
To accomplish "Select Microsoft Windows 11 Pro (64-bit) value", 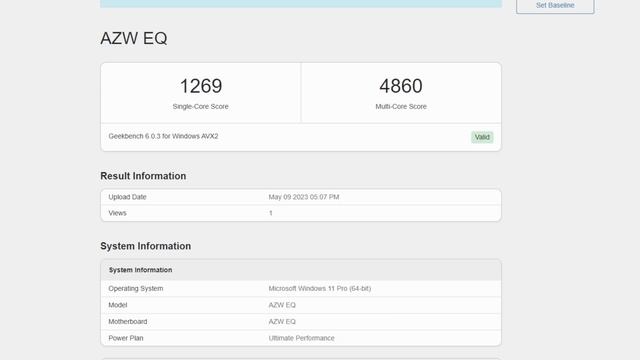I will (320, 289).
